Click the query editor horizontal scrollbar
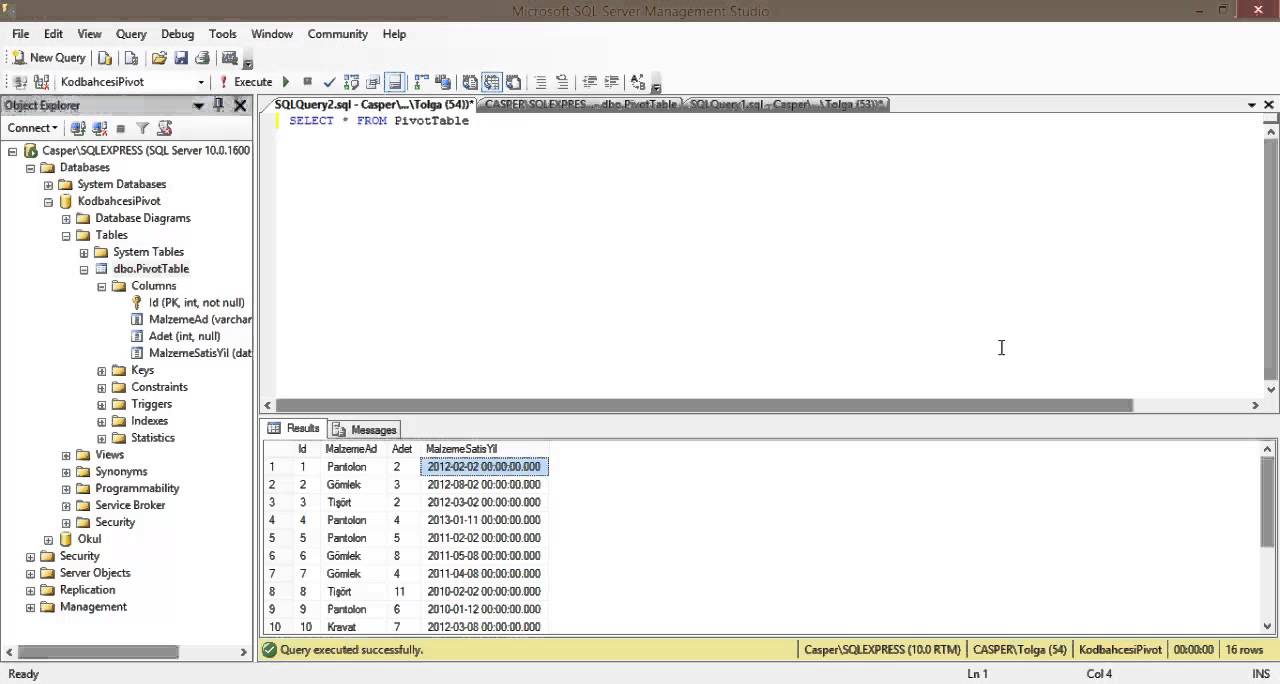Screen dimensions: 1280x684 [x=704, y=405]
